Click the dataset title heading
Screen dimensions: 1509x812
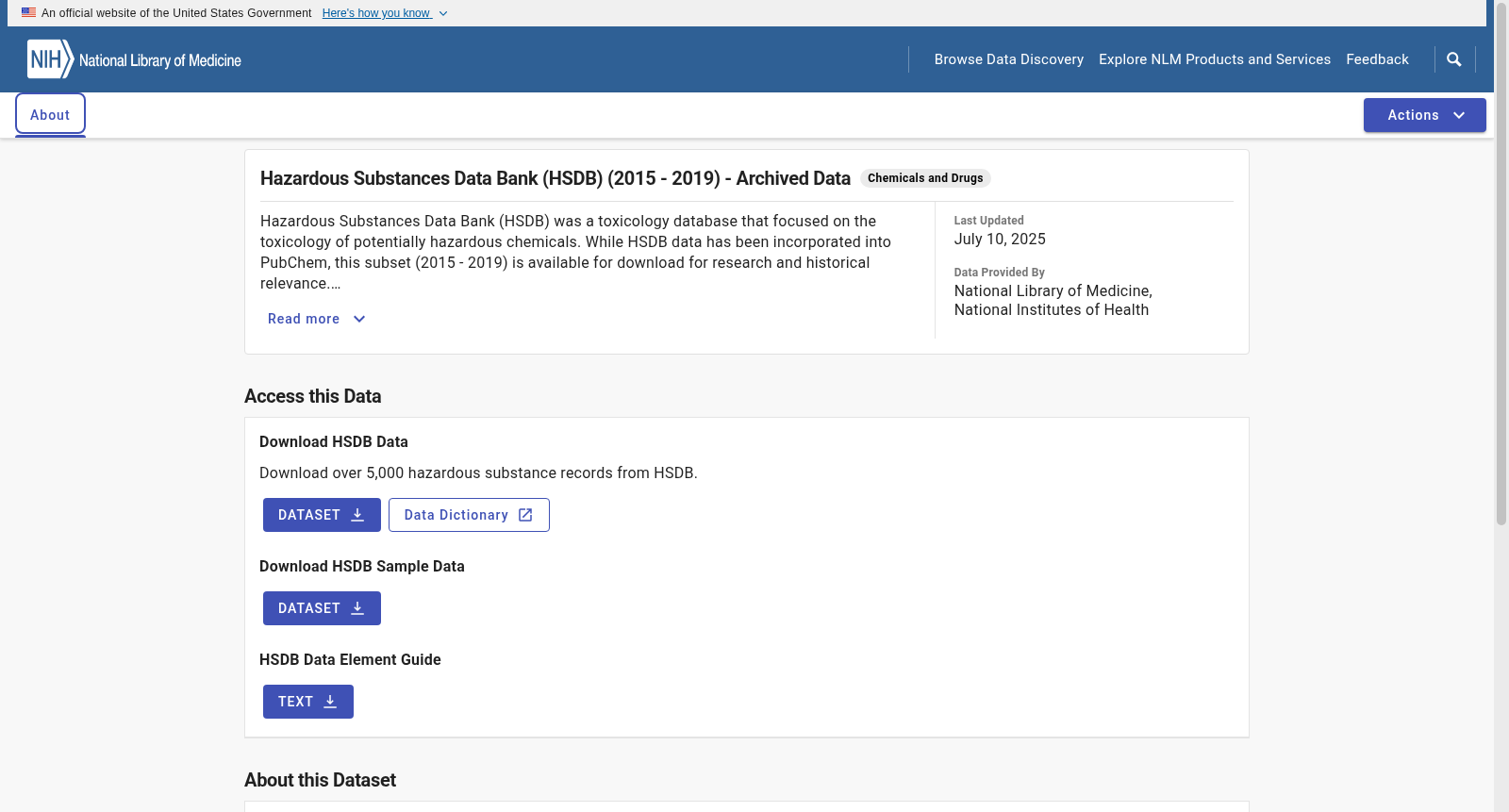click(x=556, y=178)
